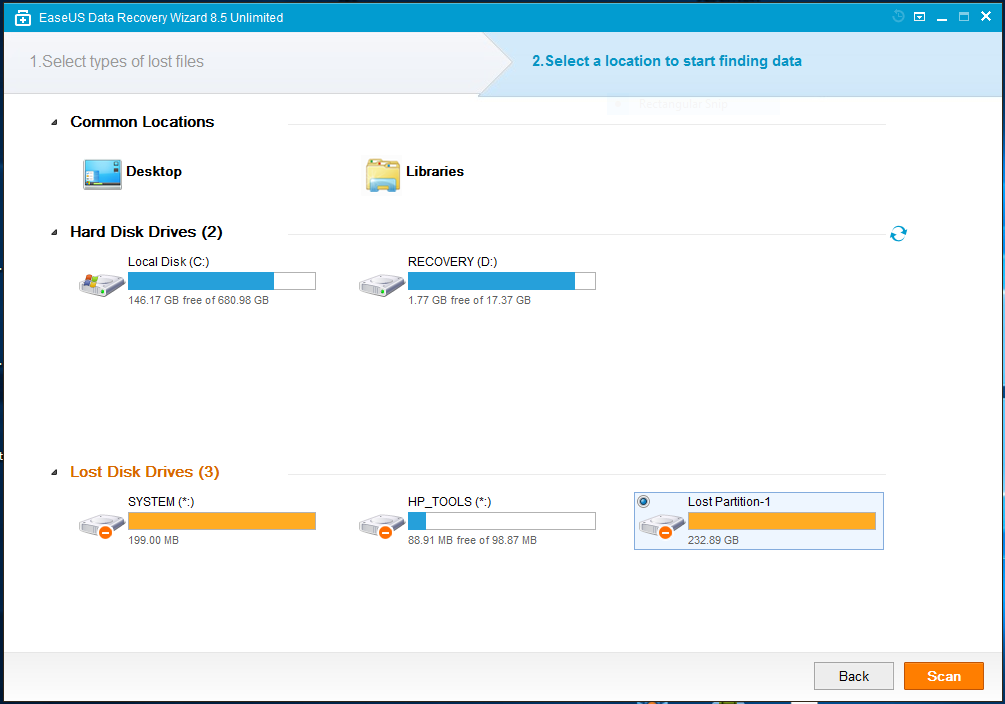This screenshot has width=1005, height=704.
Task: Collapse the Hard Disk Drives section
Action: click(54, 232)
